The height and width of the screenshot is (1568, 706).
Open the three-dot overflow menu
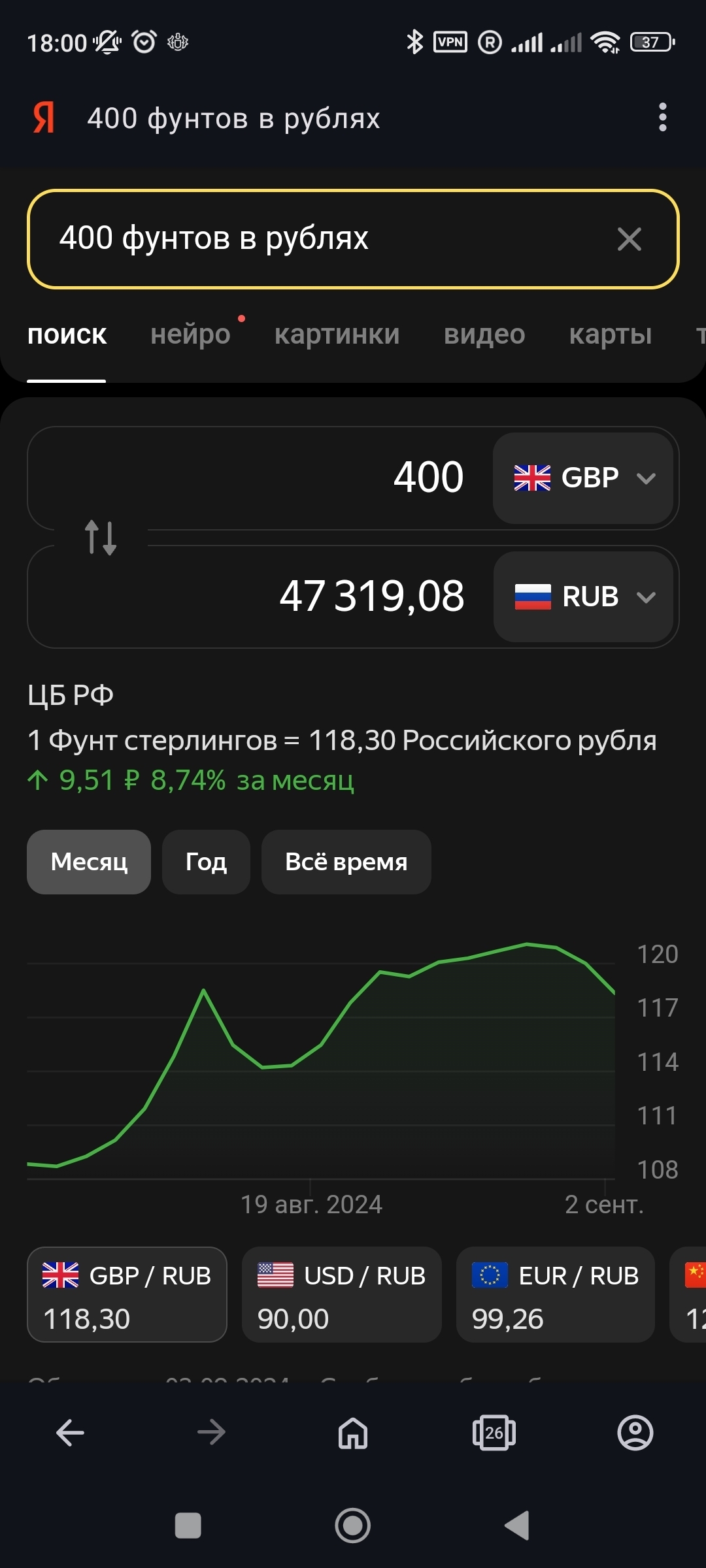662,118
